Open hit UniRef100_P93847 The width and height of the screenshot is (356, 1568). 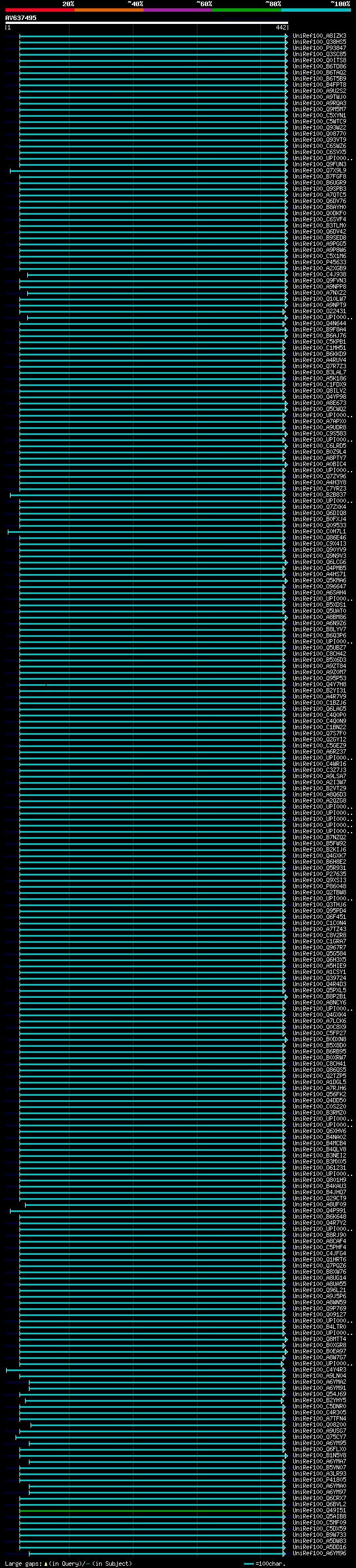coord(319,48)
